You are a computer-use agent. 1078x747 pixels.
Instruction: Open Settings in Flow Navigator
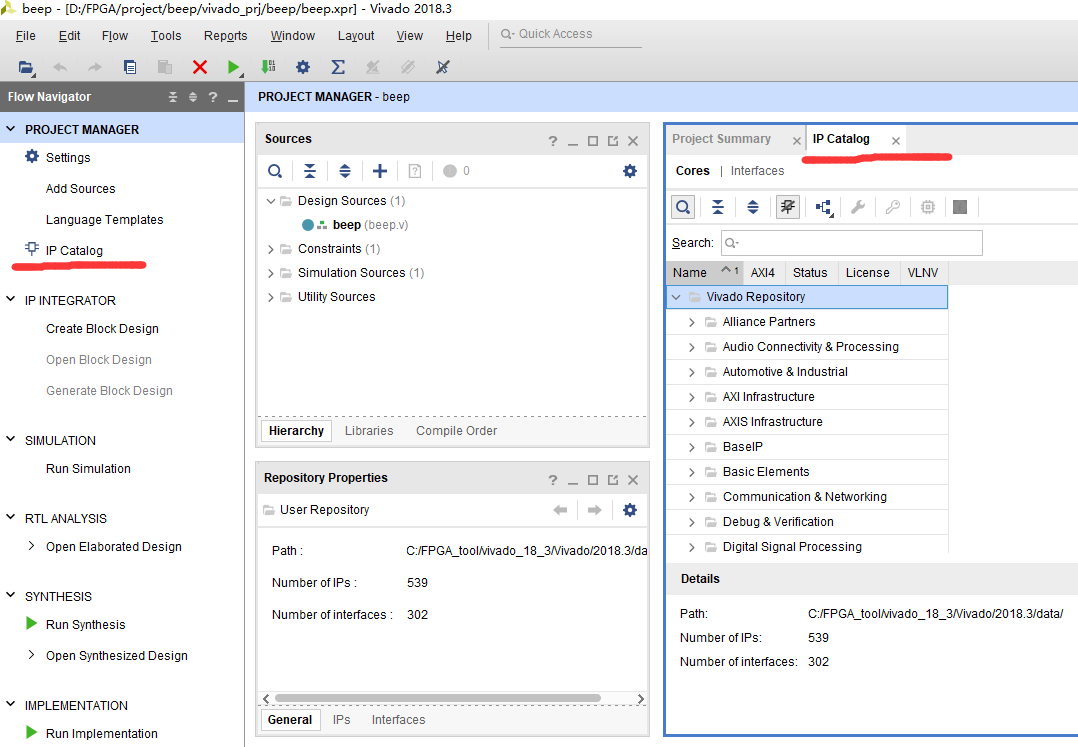coord(68,157)
